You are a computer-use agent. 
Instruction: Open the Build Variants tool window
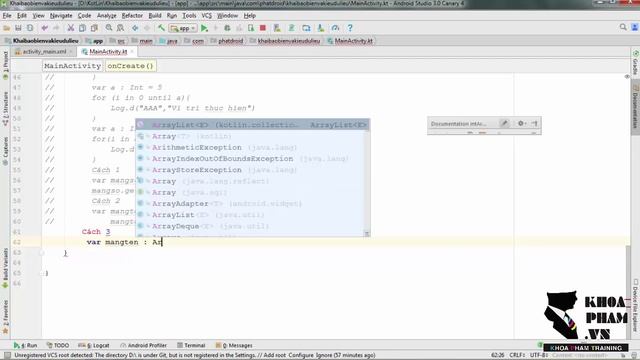(x=5, y=269)
